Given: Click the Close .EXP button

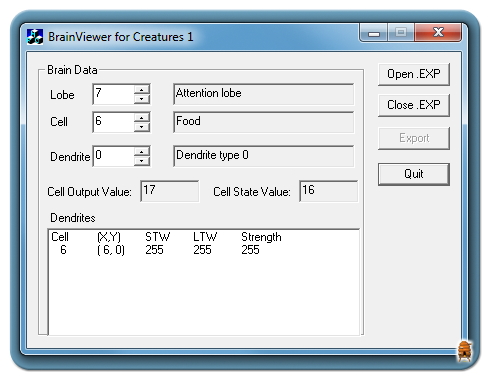Looking at the screenshot, I should point(414,105).
